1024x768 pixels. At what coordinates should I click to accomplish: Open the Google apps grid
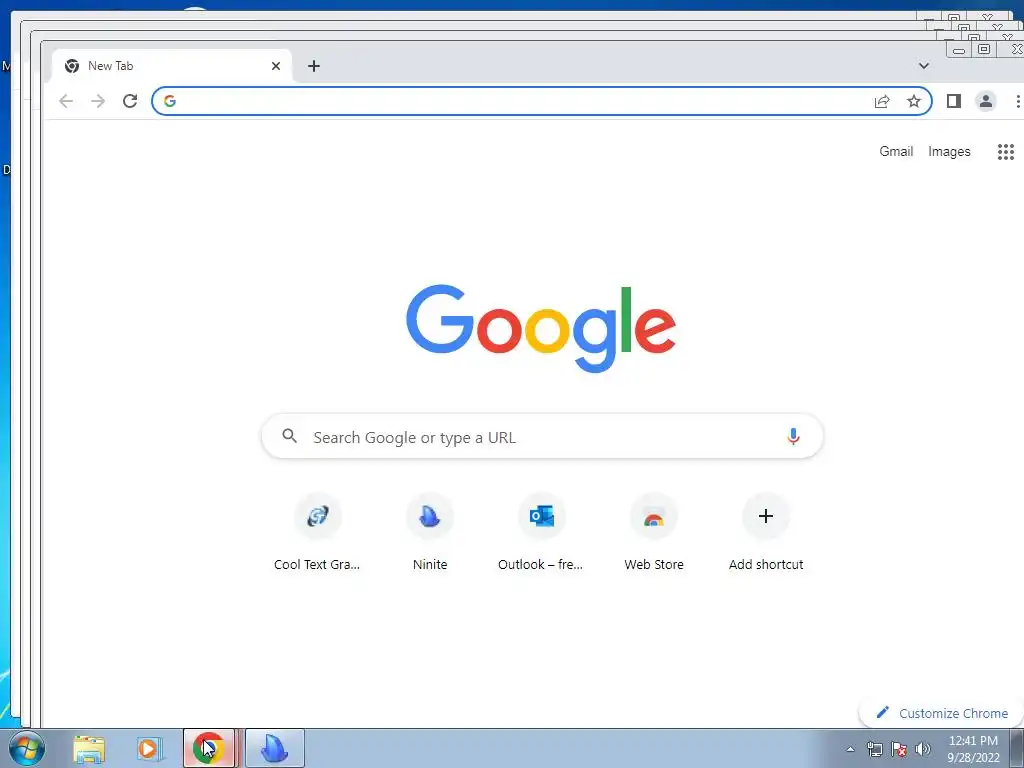1006,152
